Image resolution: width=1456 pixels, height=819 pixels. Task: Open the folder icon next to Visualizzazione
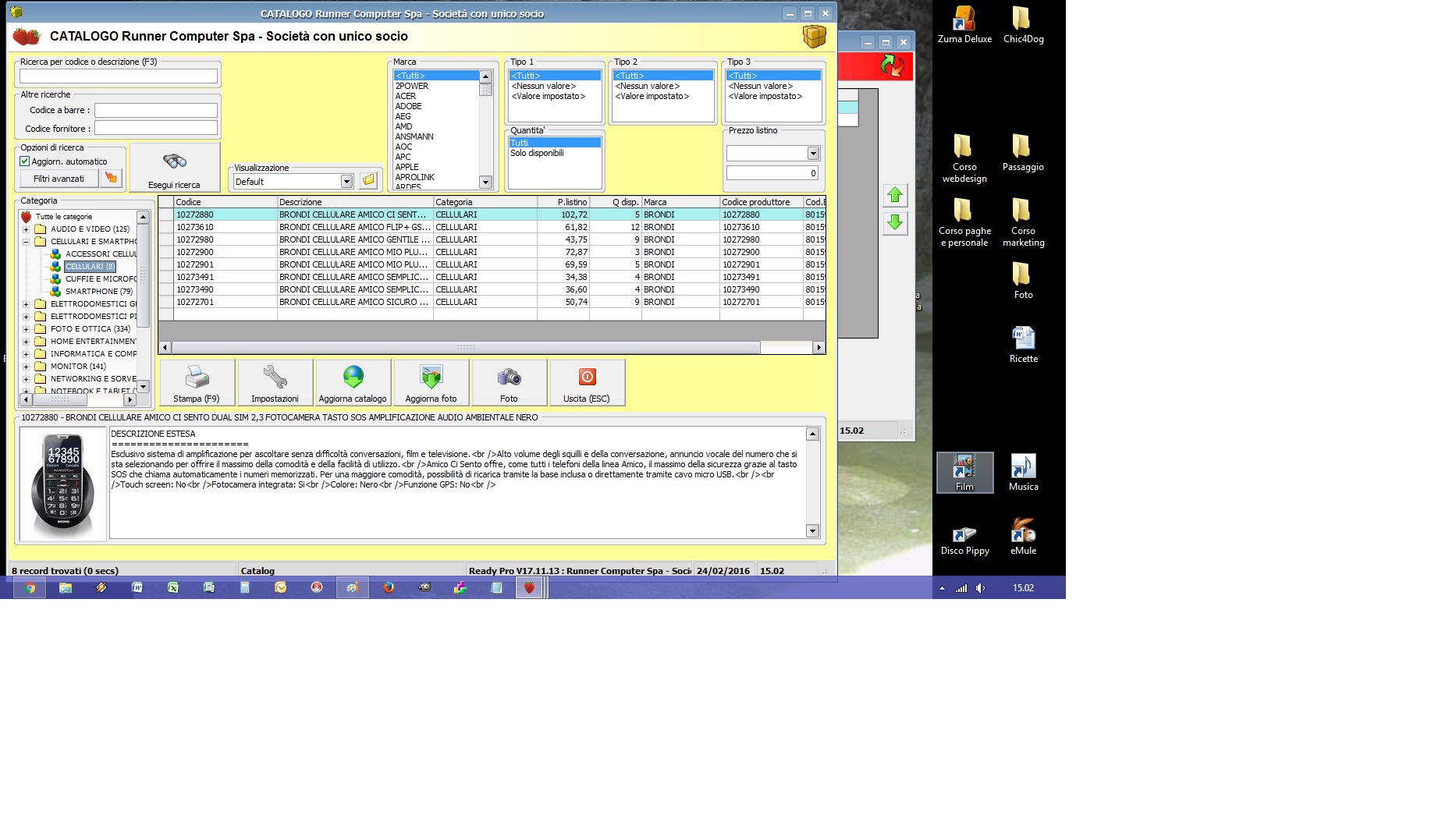368,181
